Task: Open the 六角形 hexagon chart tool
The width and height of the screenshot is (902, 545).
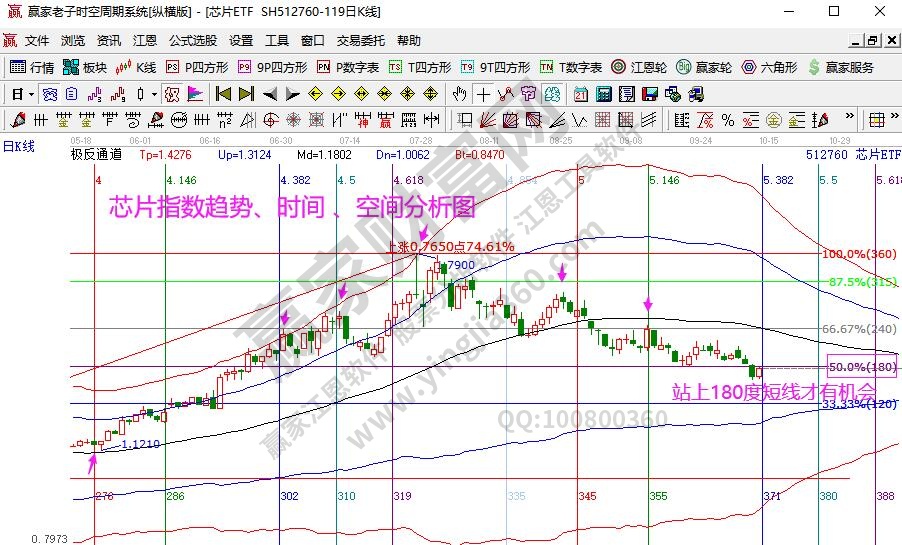Action: pos(768,67)
